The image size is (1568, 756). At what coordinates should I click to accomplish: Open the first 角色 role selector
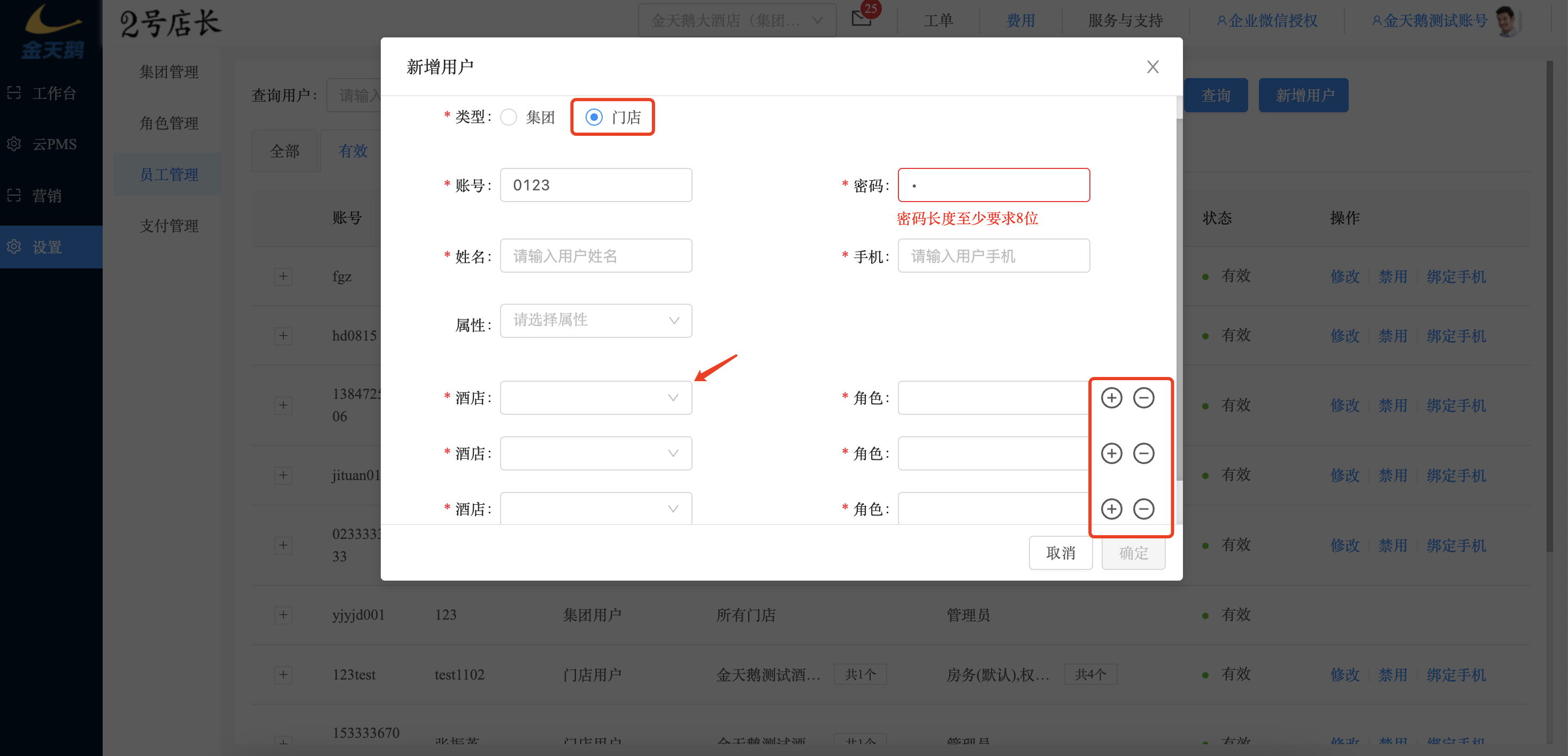coord(994,397)
